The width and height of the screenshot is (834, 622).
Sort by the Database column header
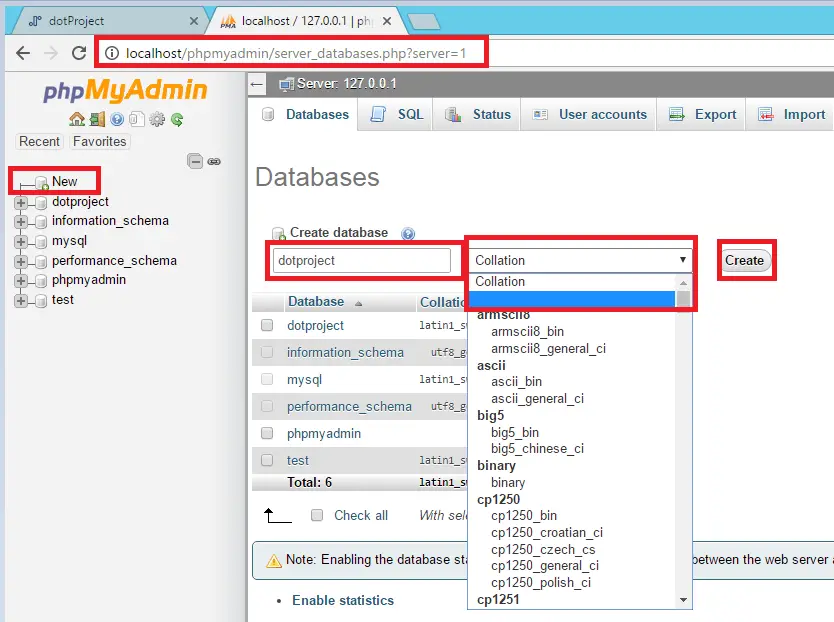[x=316, y=302]
